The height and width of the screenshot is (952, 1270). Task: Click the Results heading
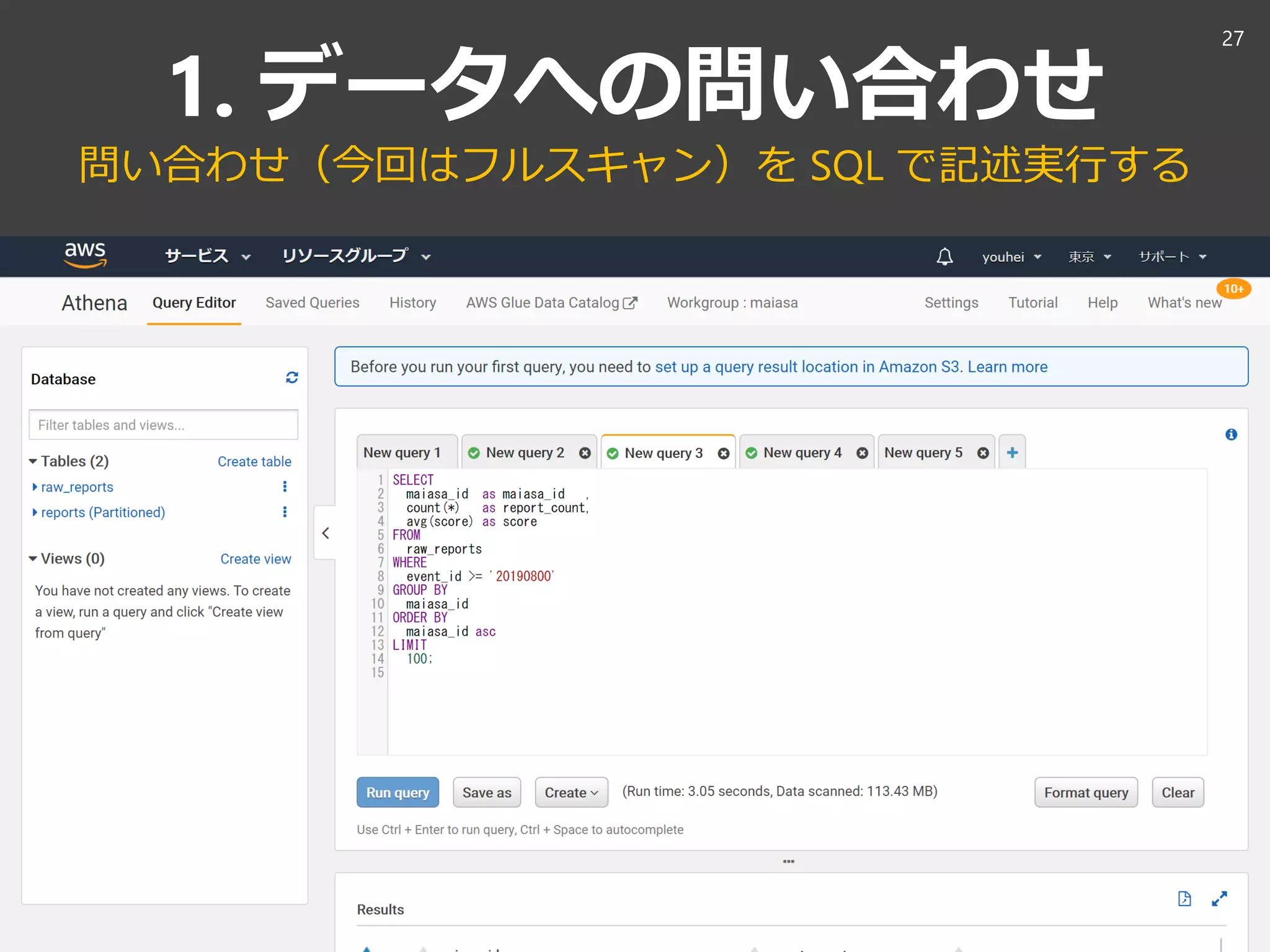380,909
